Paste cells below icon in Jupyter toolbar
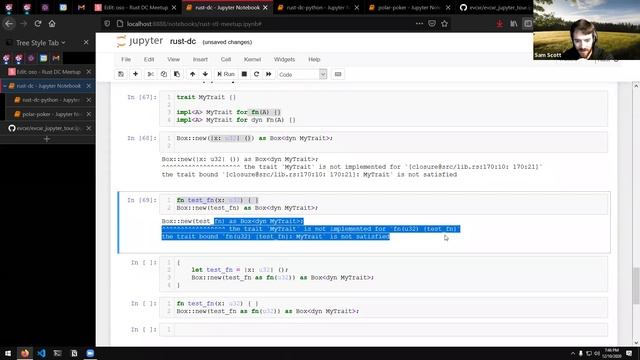This screenshot has width=640, height=360. click(x=177, y=74)
